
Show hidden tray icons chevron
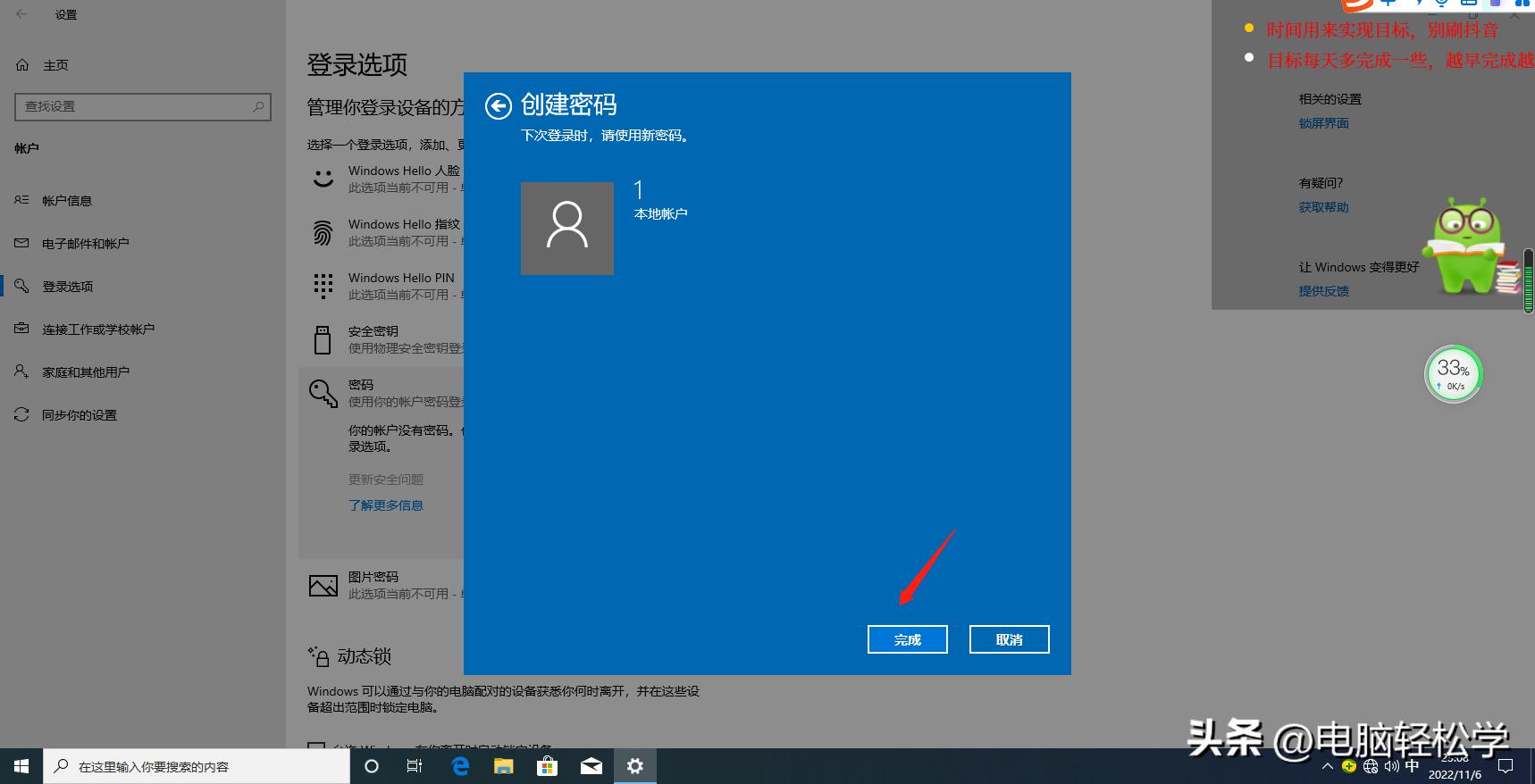point(1328,766)
